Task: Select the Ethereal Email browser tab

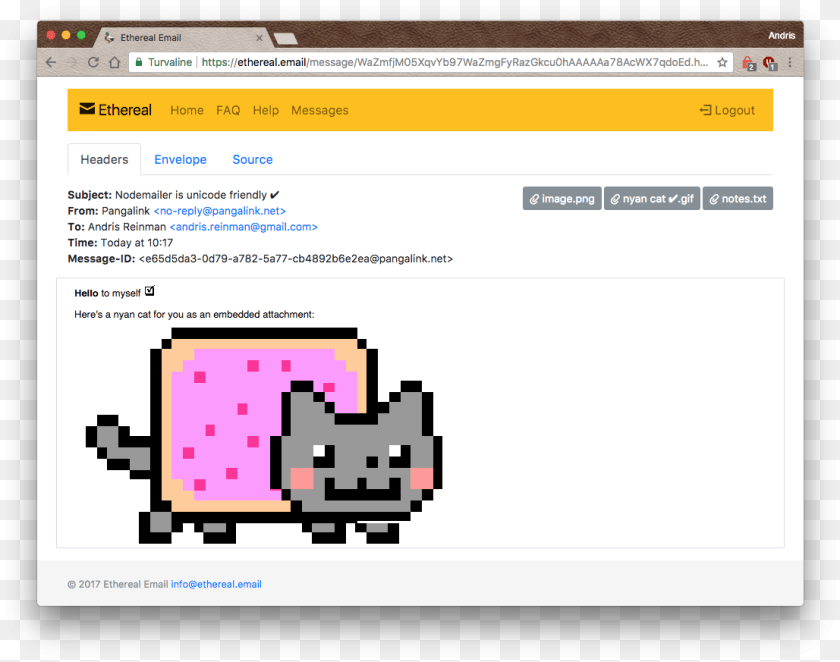Action: 182,38
